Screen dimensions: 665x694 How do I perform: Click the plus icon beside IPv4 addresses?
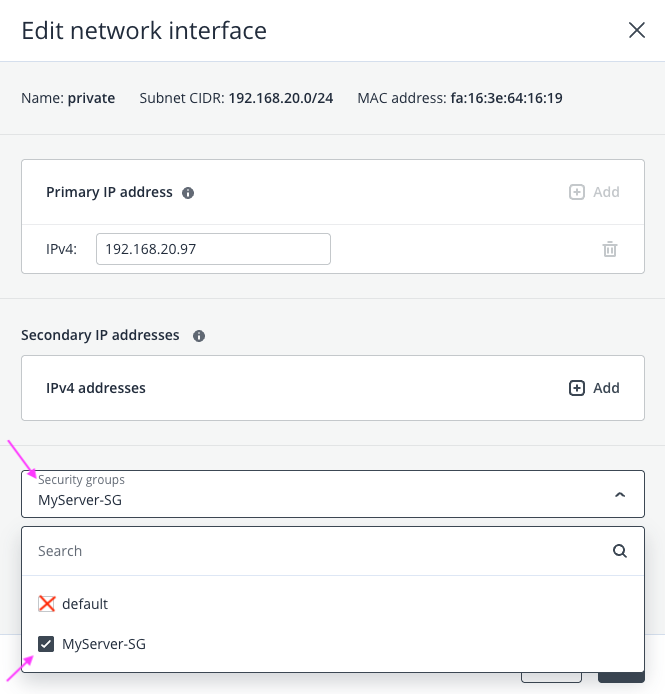point(577,388)
